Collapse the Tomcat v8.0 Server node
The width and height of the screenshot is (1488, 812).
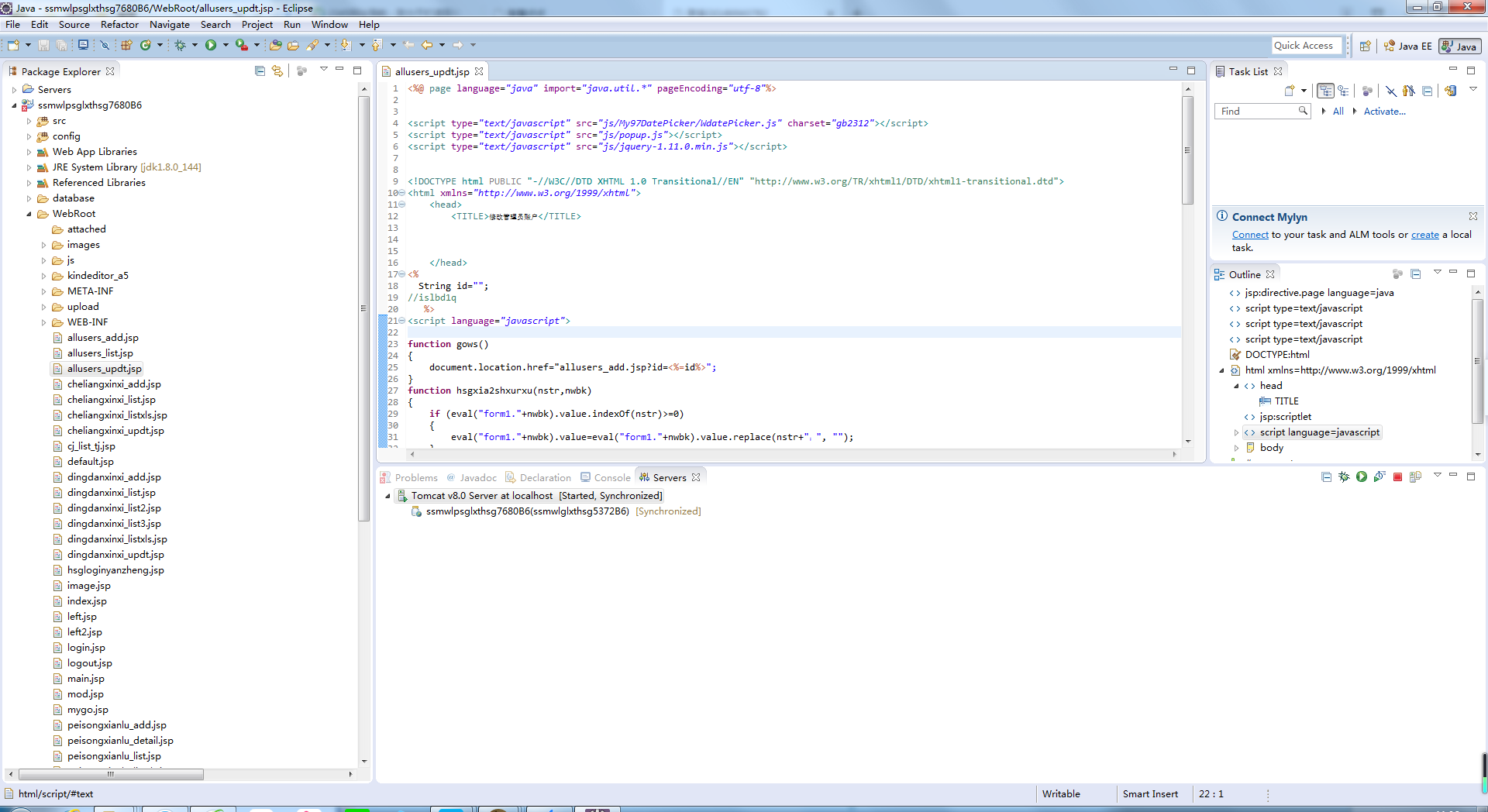(x=387, y=496)
